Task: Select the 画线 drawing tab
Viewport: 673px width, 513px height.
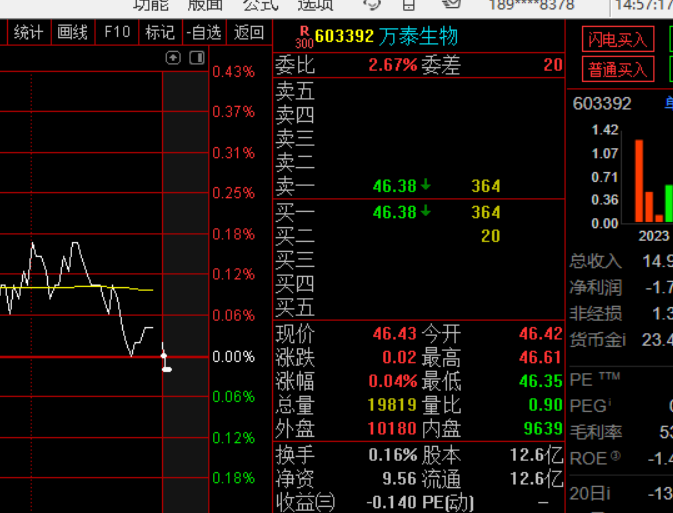Action: point(73,32)
